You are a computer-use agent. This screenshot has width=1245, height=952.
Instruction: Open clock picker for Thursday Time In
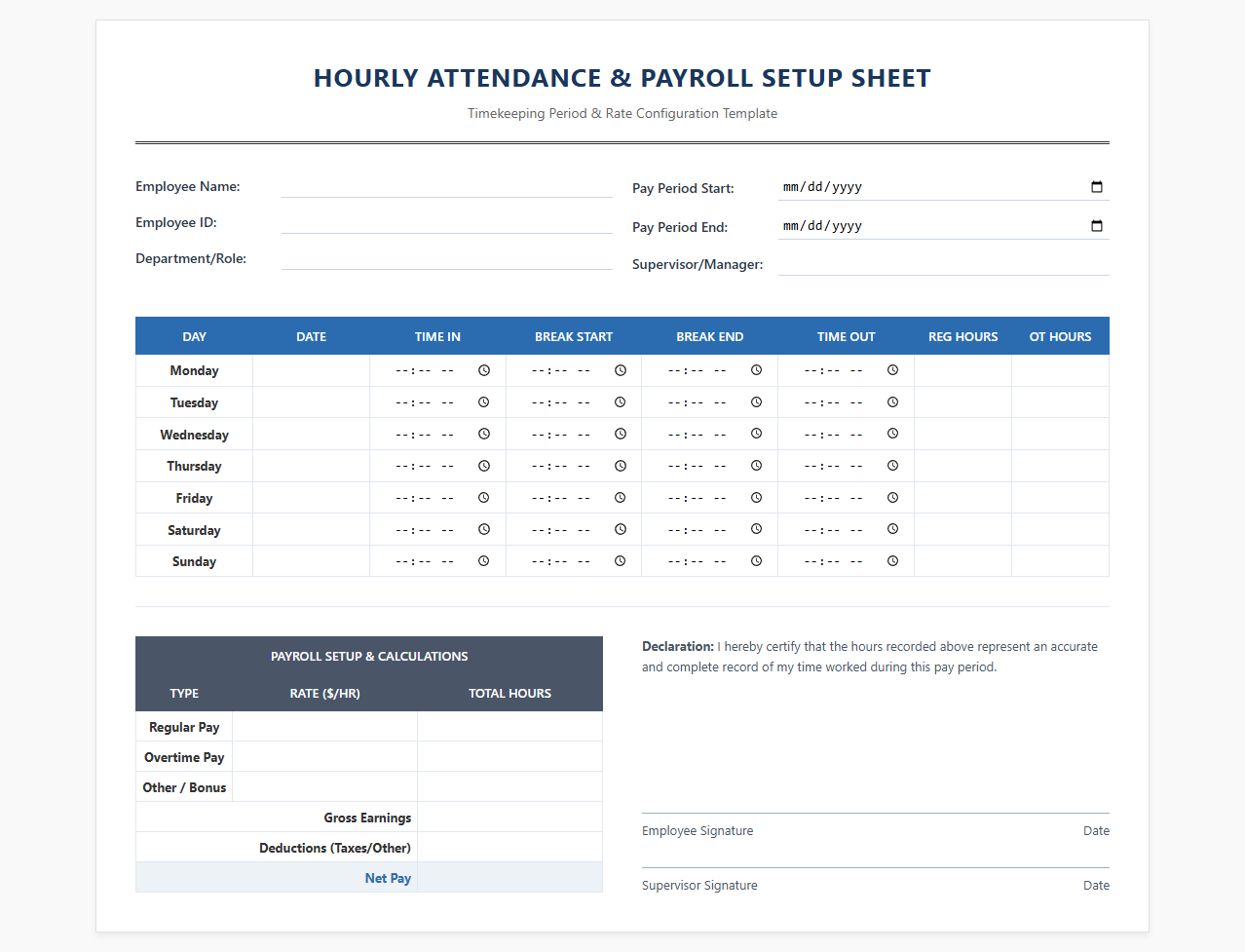tap(484, 466)
